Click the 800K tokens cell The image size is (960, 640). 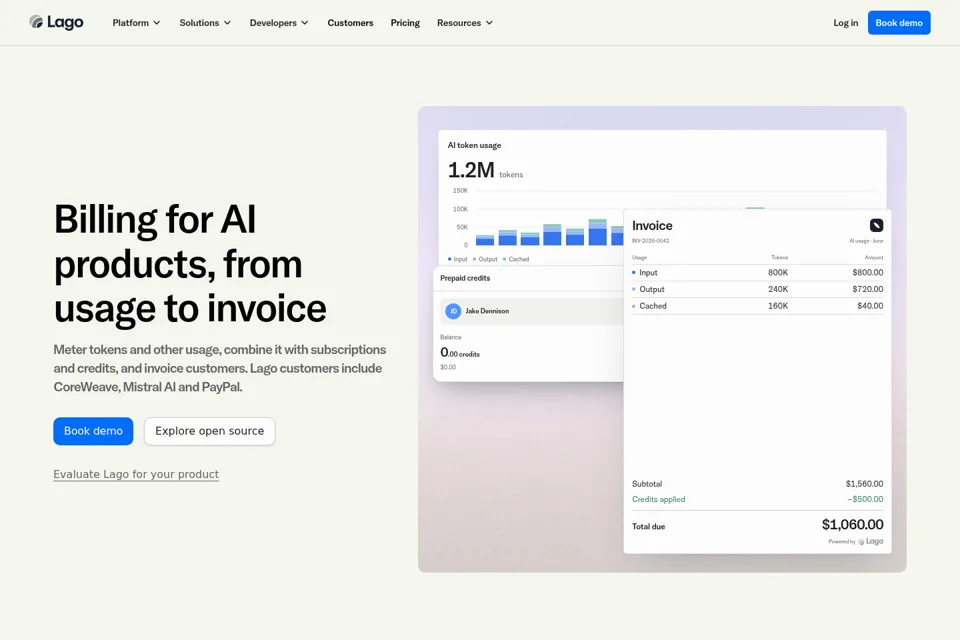click(x=778, y=273)
